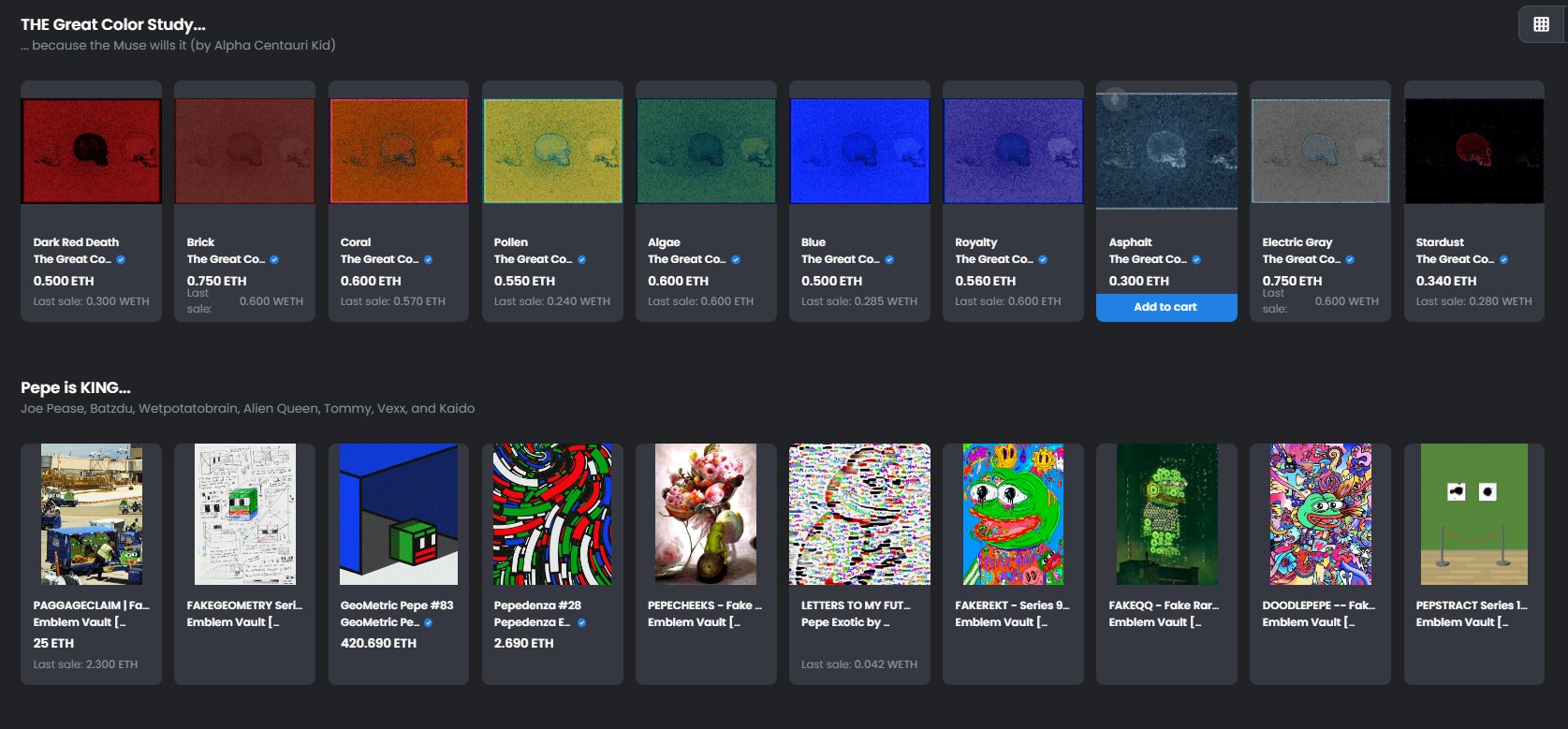The width and height of the screenshot is (1568, 729).
Task: Open the Asphalt artwork image
Action: click(1166, 151)
